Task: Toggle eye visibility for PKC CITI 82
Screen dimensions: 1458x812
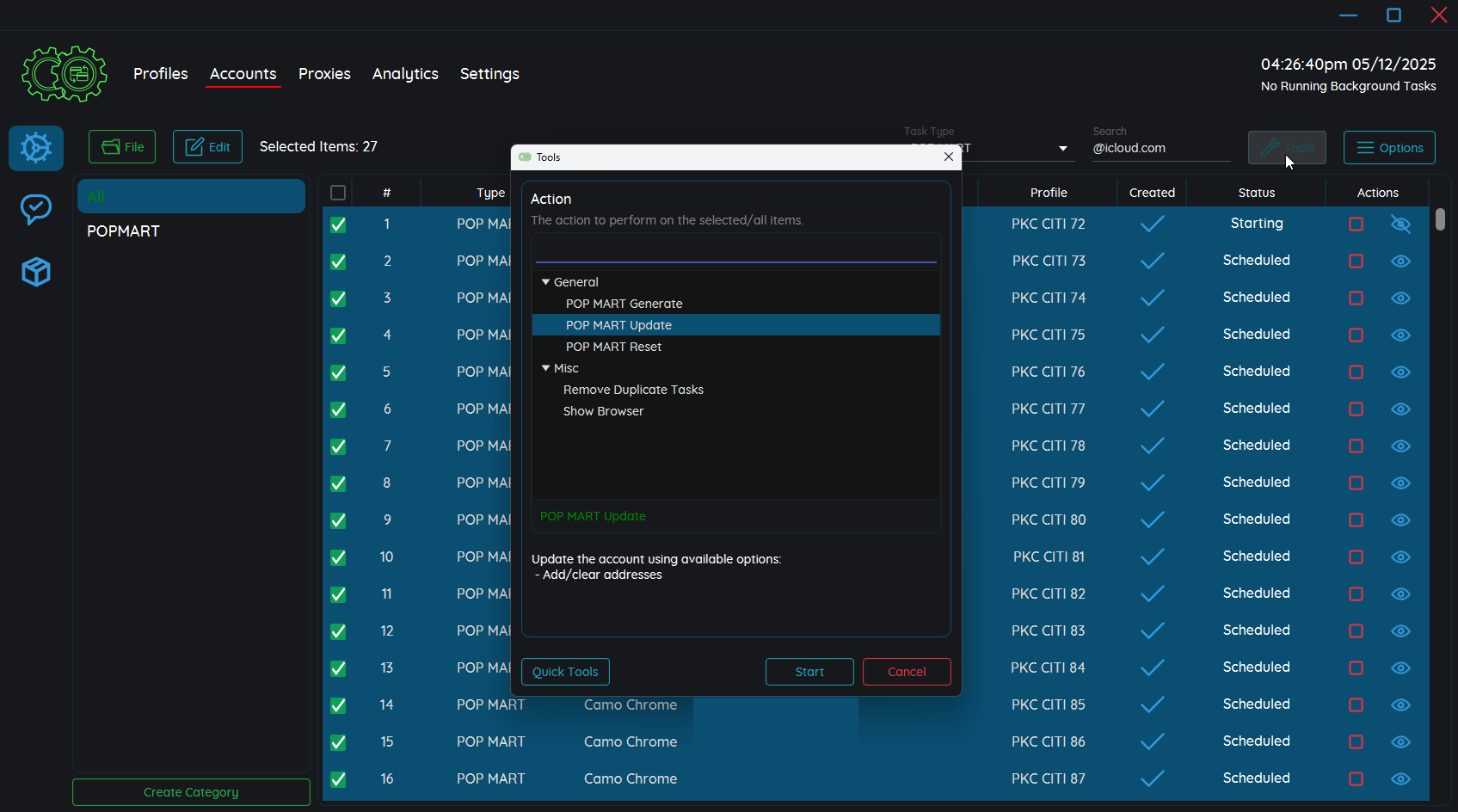Action: pyautogui.click(x=1400, y=594)
